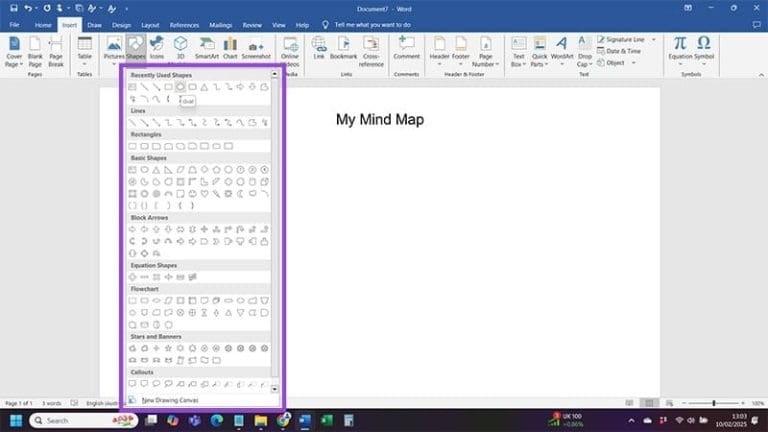Viewport: 768px width, 432px height.
Task: Select the first Right Arrow block arrow
Action: coord(132,229)
